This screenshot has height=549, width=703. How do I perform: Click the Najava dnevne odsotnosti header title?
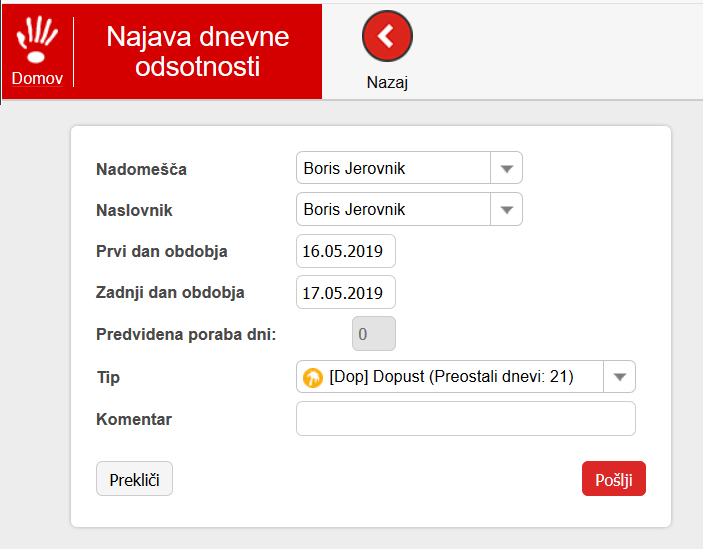click(x=198, y=51)
